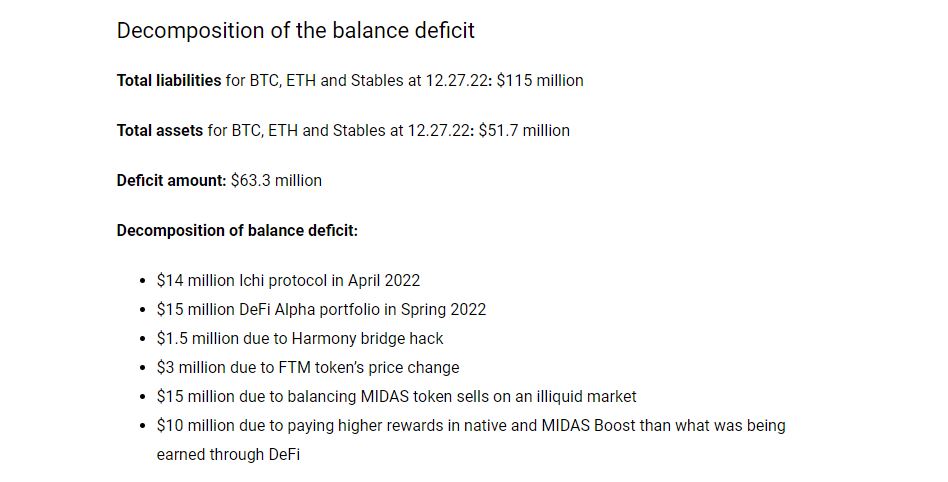Click the FTM token's price change bullet
The height and width of the screenshot is (482, 948).
[x=308, y=368]
